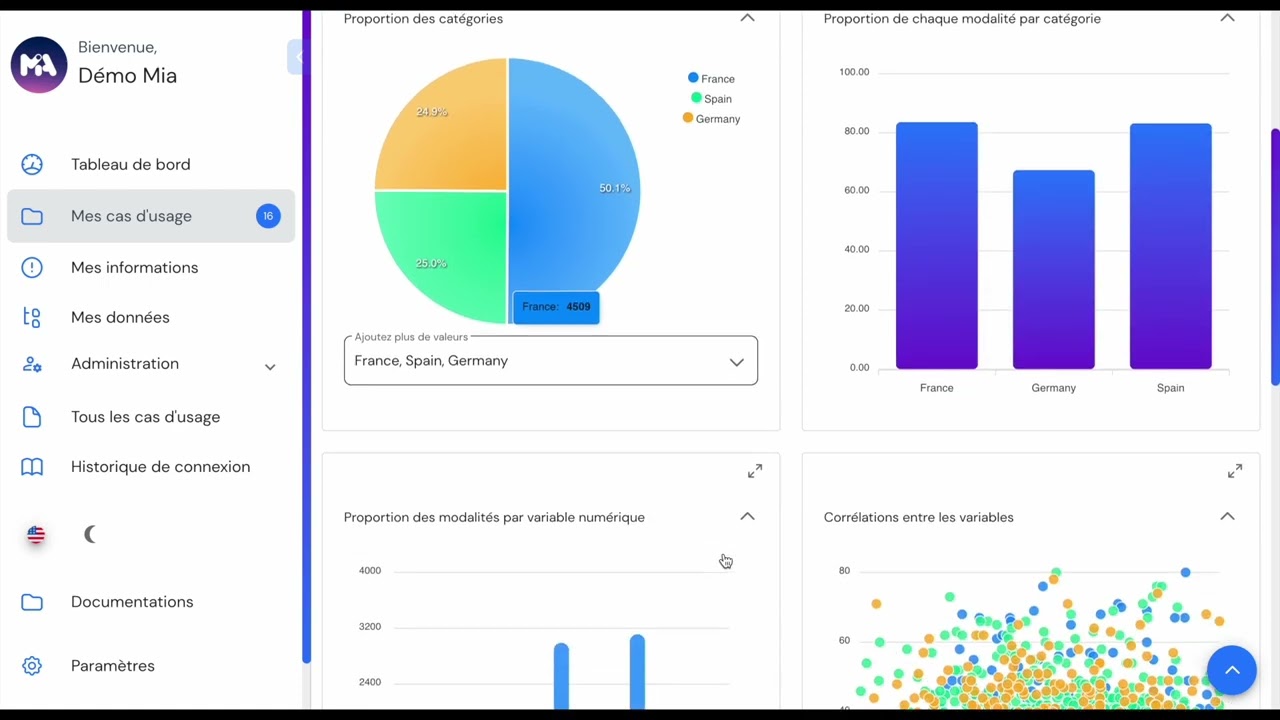Click the Paramètres gear icon

(32, 666)
